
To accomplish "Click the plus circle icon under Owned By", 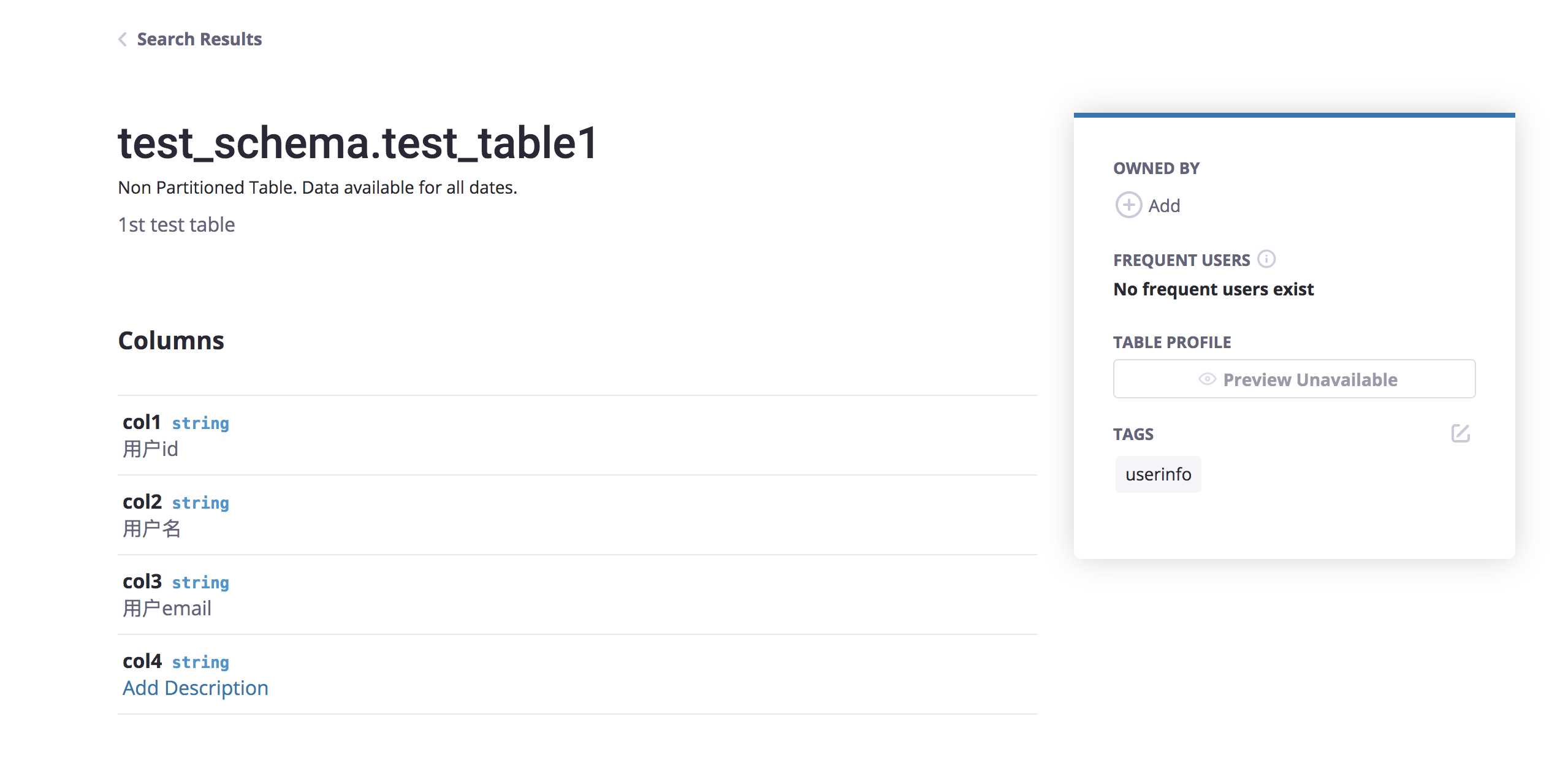I will coord(1128,205).
